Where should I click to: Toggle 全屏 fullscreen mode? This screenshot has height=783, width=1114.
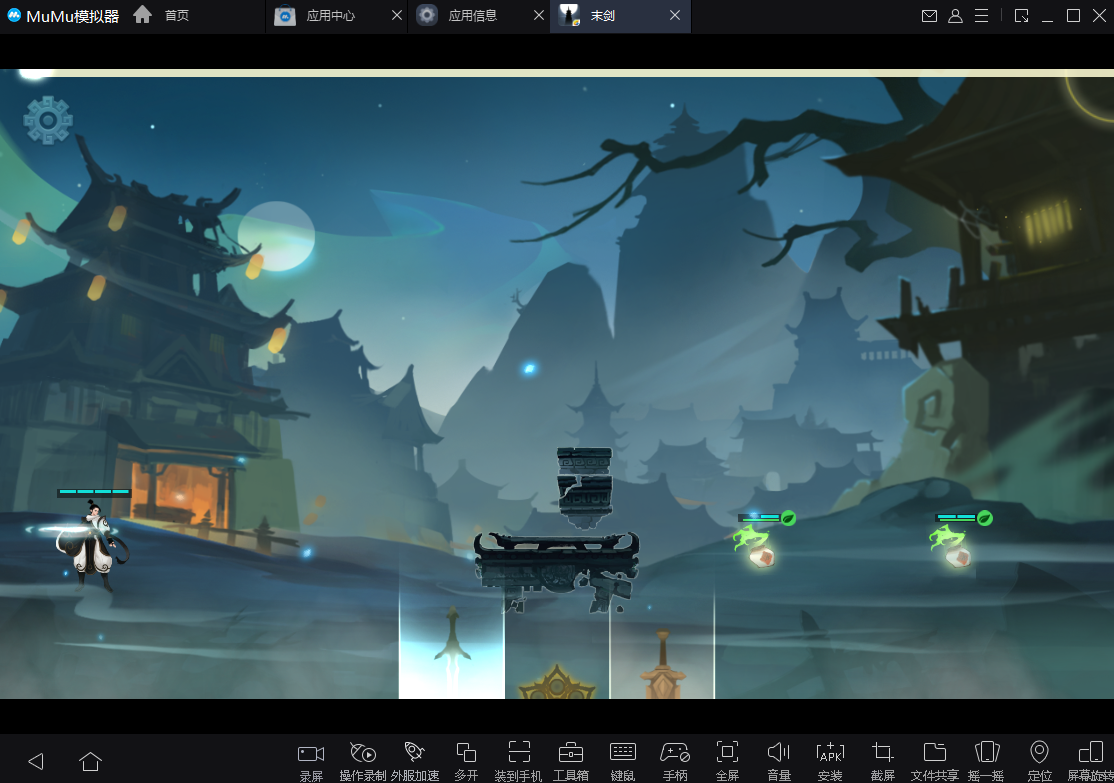point(727,761)
